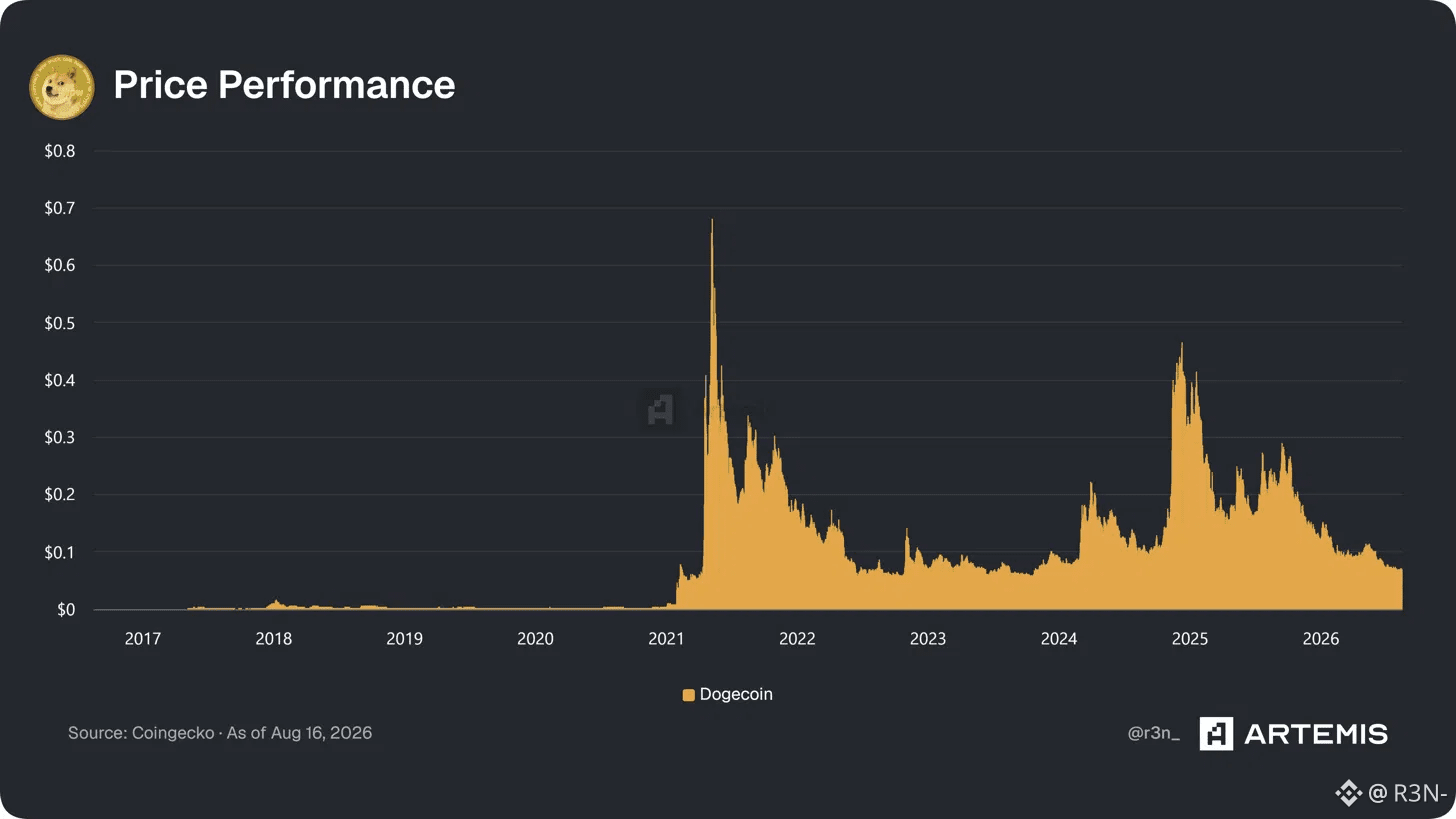
Task: Click the 2021 all-time-high price spike
Action: [712, 222]
